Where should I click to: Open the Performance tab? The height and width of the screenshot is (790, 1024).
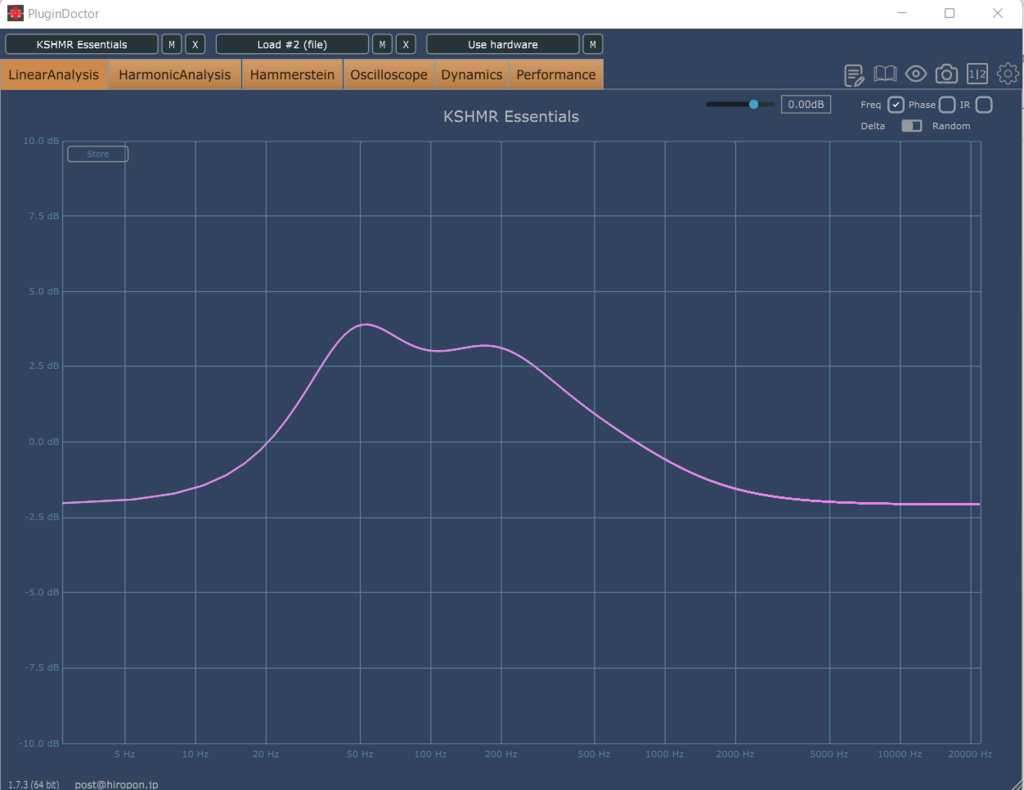[556, 74]
